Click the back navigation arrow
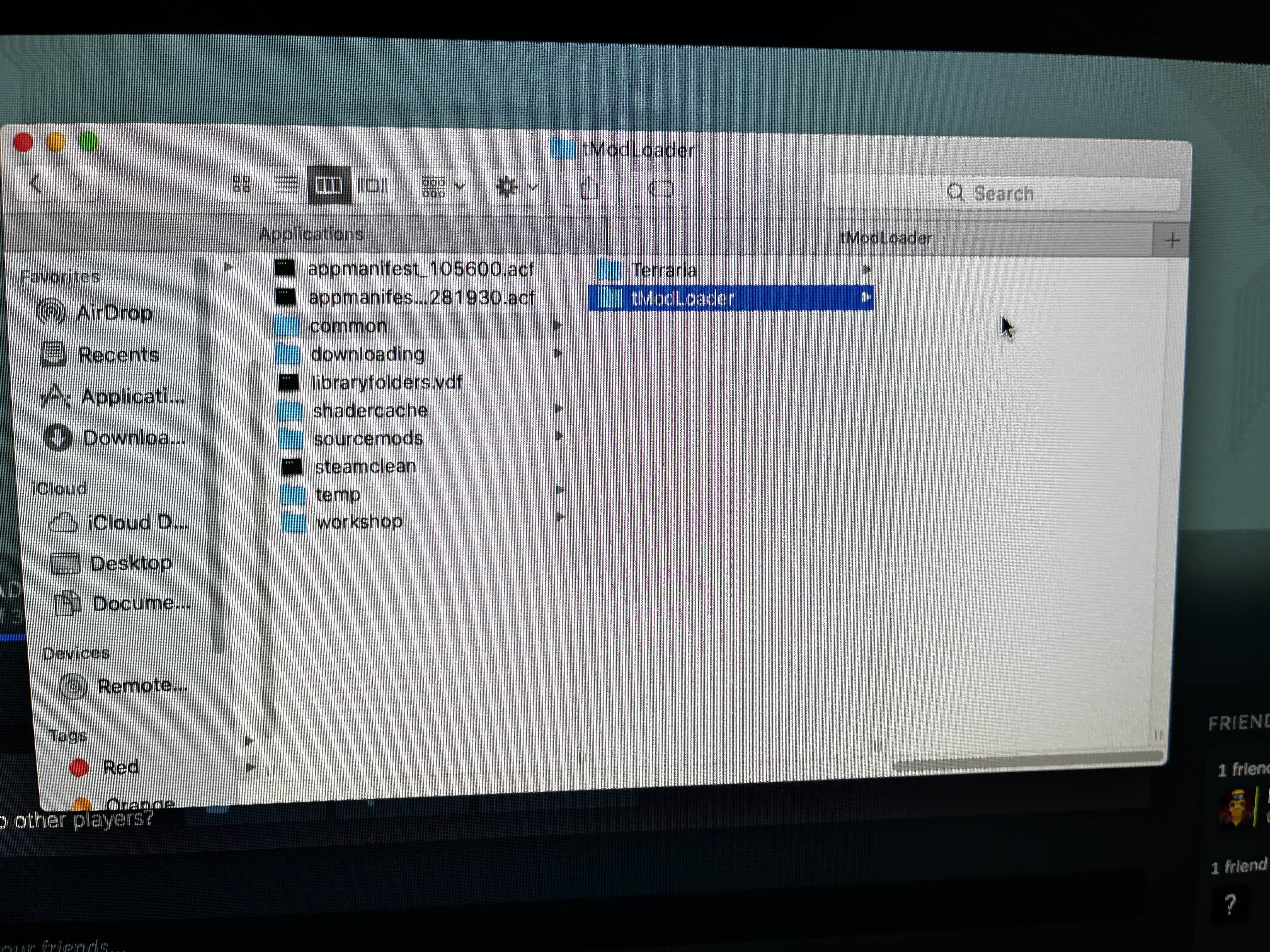Viewport: 1270px width, 952px height. pos(35,183)
